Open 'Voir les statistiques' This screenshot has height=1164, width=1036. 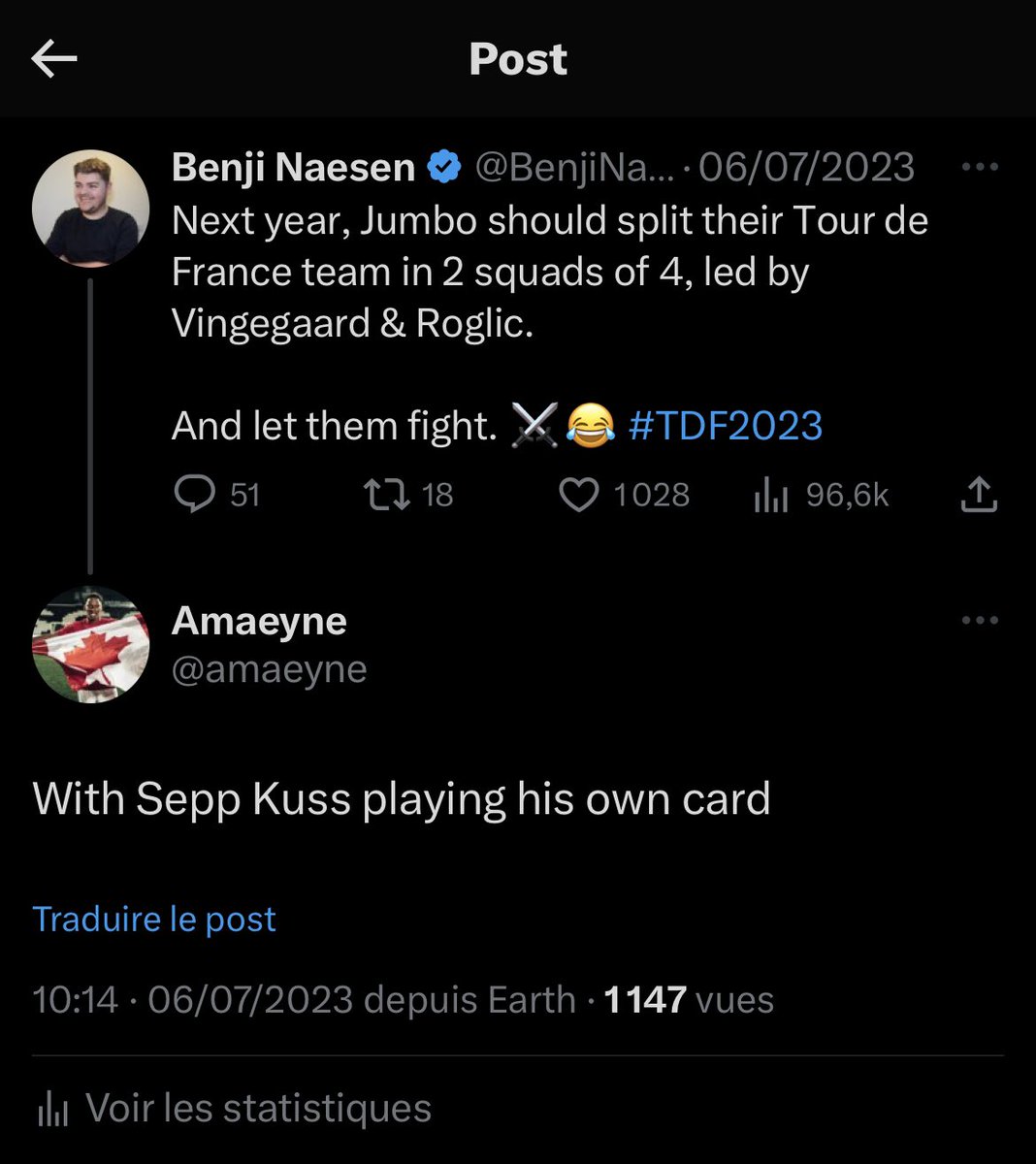click(259, 1108)
